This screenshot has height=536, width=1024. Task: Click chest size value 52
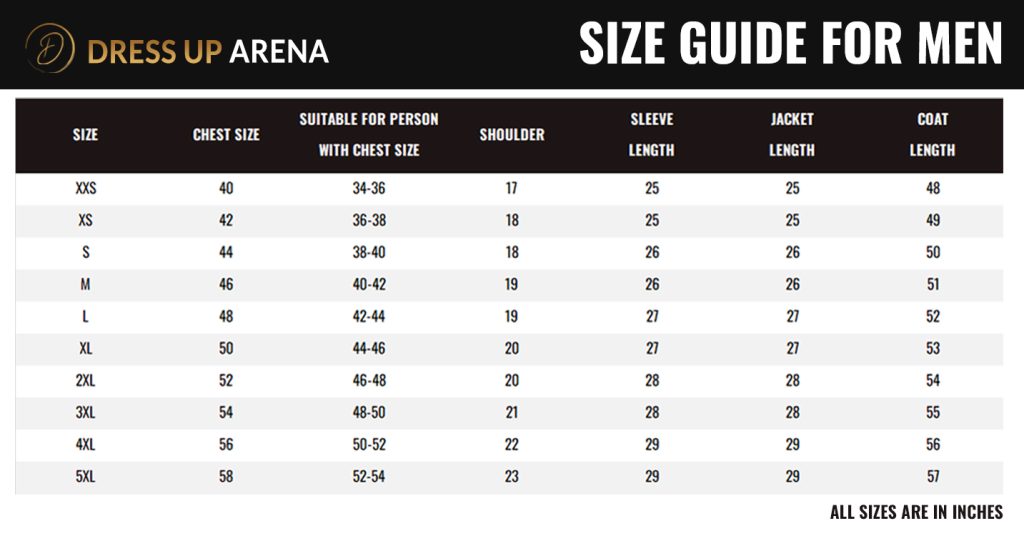tap(226, 381)
